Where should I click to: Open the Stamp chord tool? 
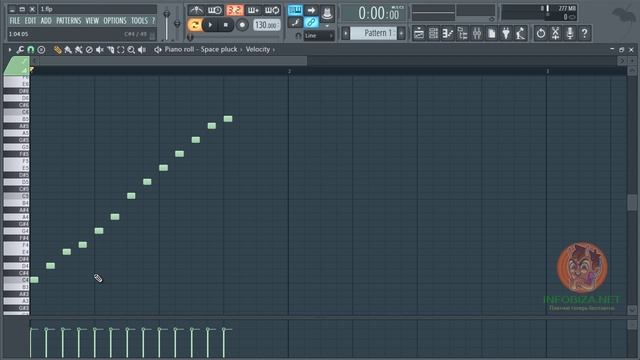tap(41, 50)
